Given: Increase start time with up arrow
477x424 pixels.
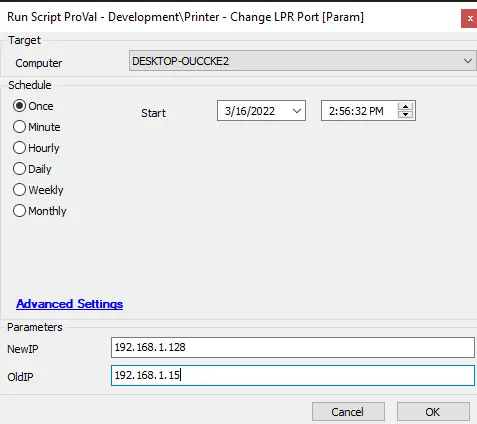Looking at the screenshot, I should [x=405, y=107].
